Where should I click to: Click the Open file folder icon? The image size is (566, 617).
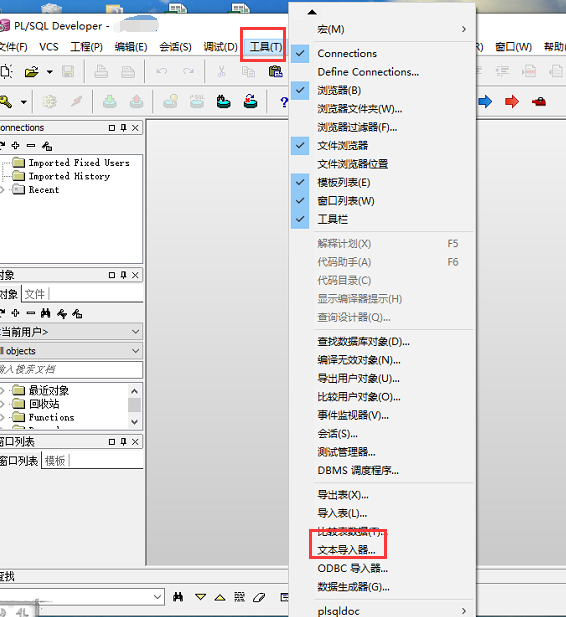(x=31, y=72)
